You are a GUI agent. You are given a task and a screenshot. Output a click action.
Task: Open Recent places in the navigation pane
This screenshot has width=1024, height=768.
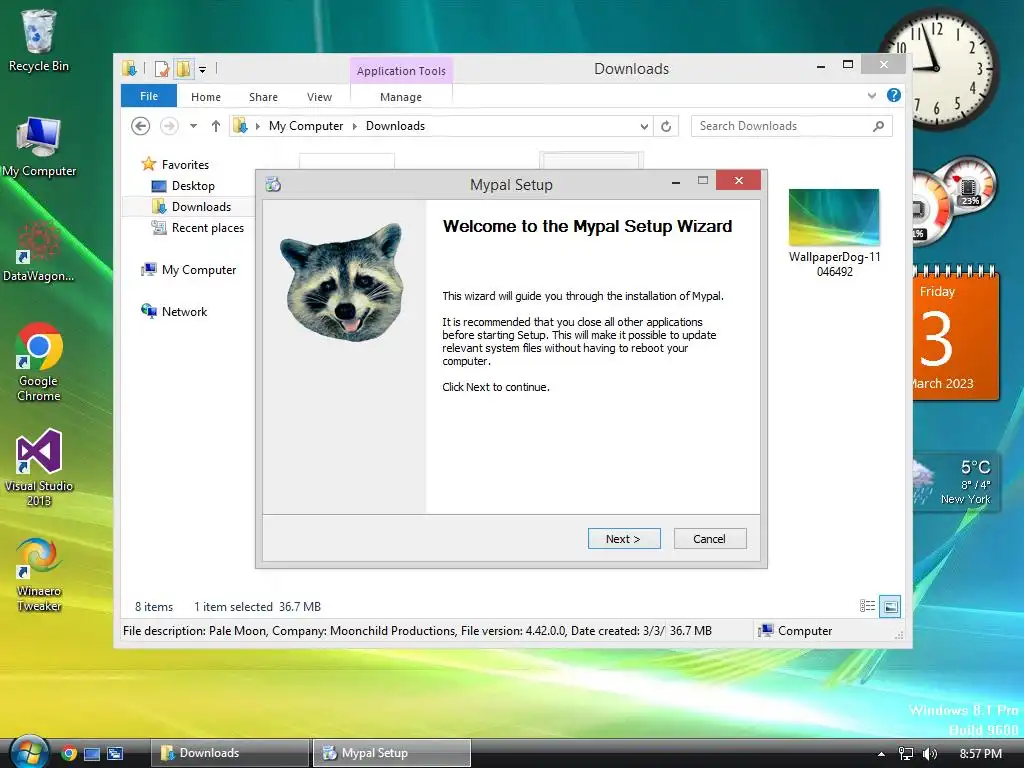(198, 227)
